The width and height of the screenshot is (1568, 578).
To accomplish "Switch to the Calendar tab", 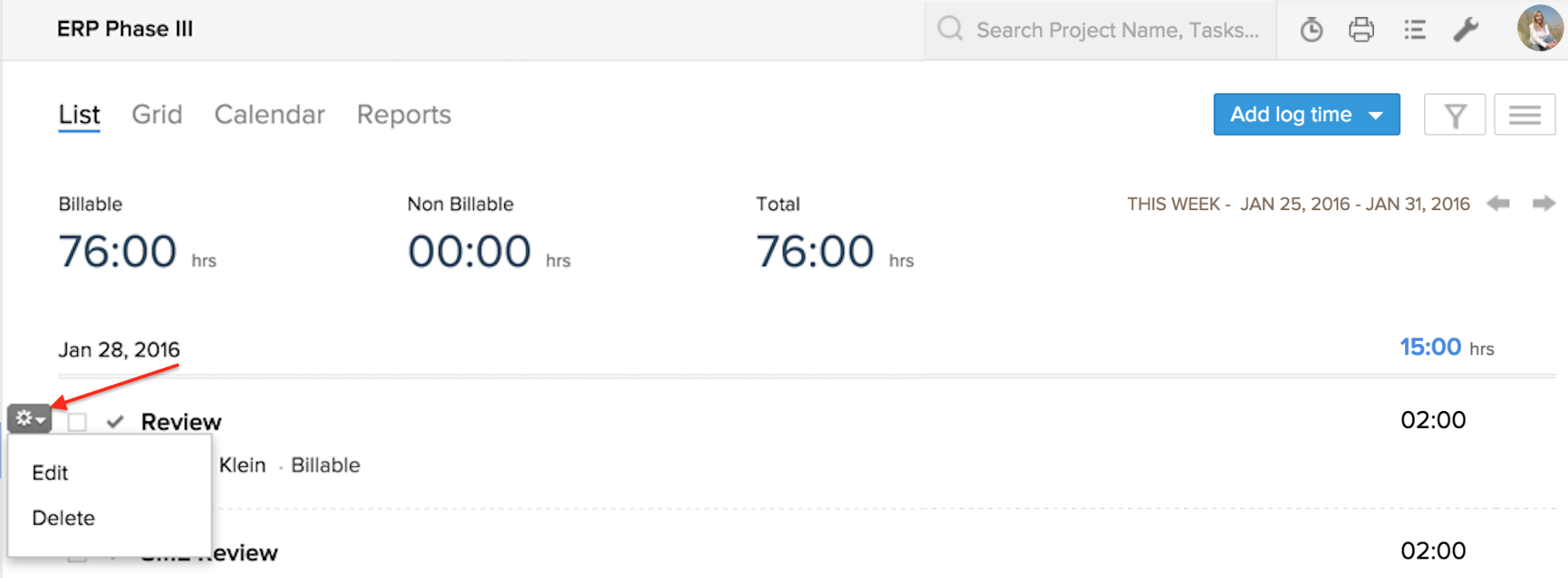I will click(x=270, y=114).
